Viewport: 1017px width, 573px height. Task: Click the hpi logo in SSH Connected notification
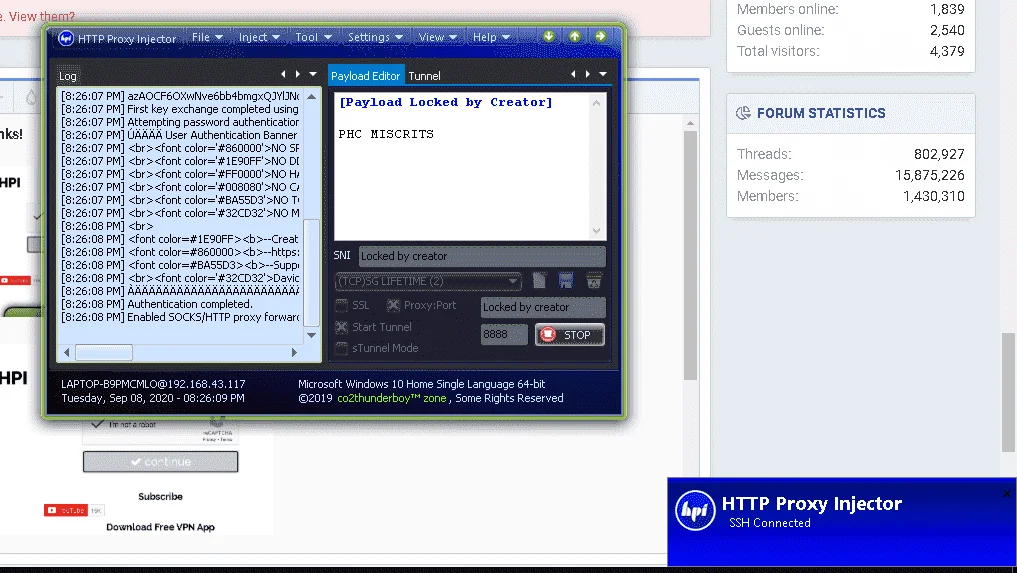tap(695, 511)
